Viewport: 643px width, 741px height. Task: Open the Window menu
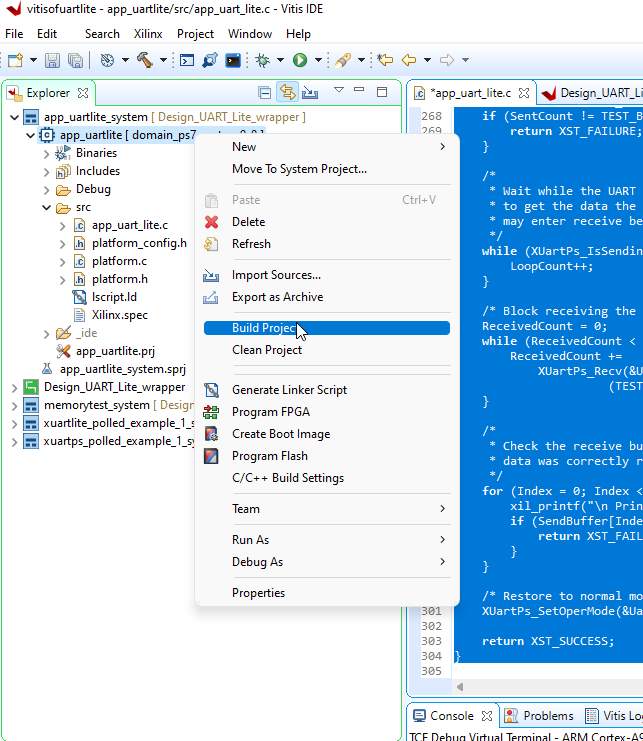pyautogui.click(x=250, y=34)
